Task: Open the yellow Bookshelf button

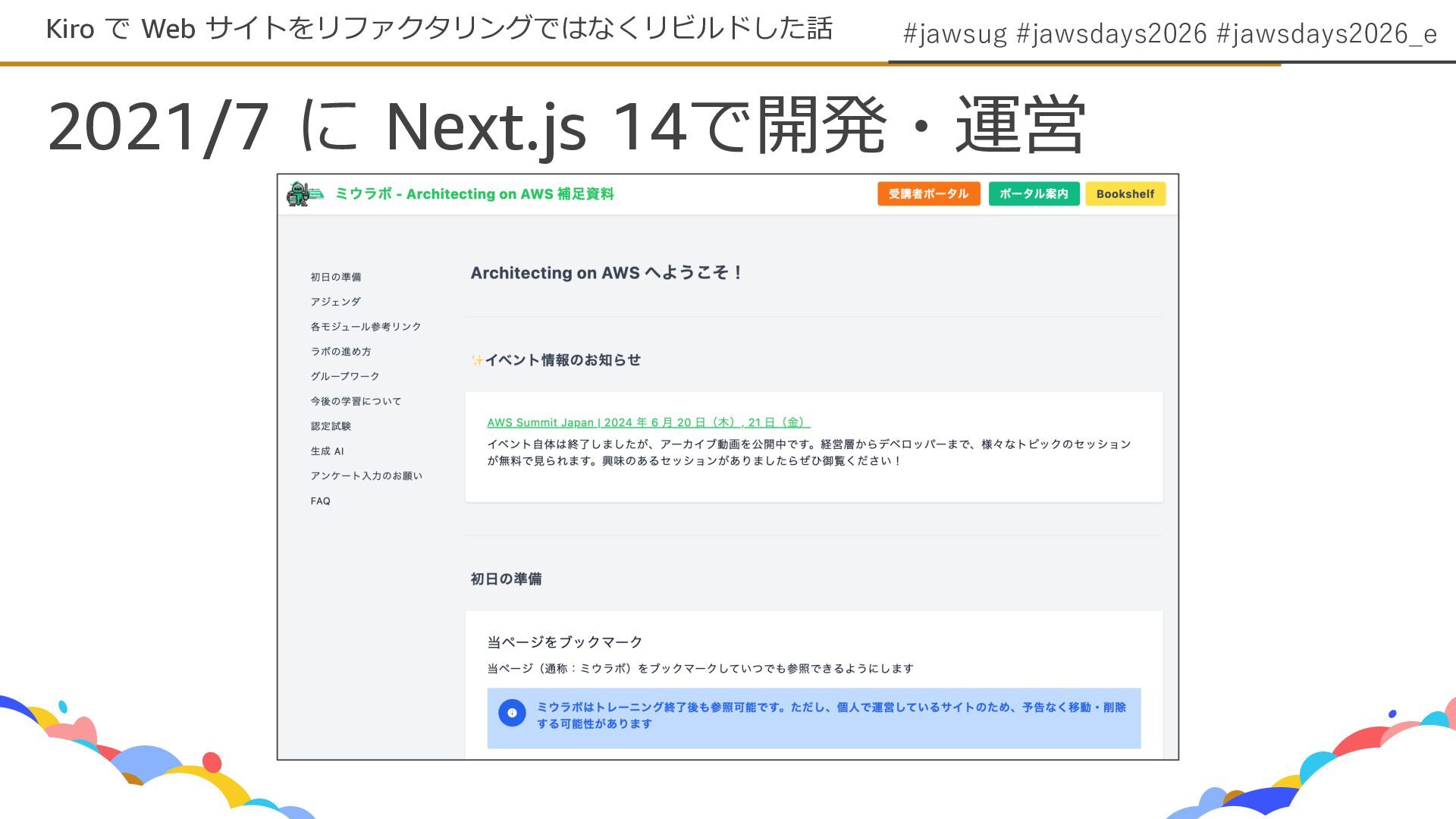Action: click(x=1125, y=194)
